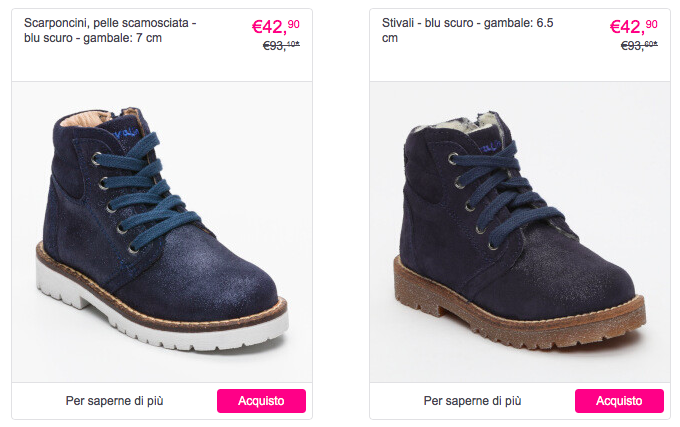
Task: Open 'Per saperne di più' for Scarponcini
Action: click(x=114, y=401)
